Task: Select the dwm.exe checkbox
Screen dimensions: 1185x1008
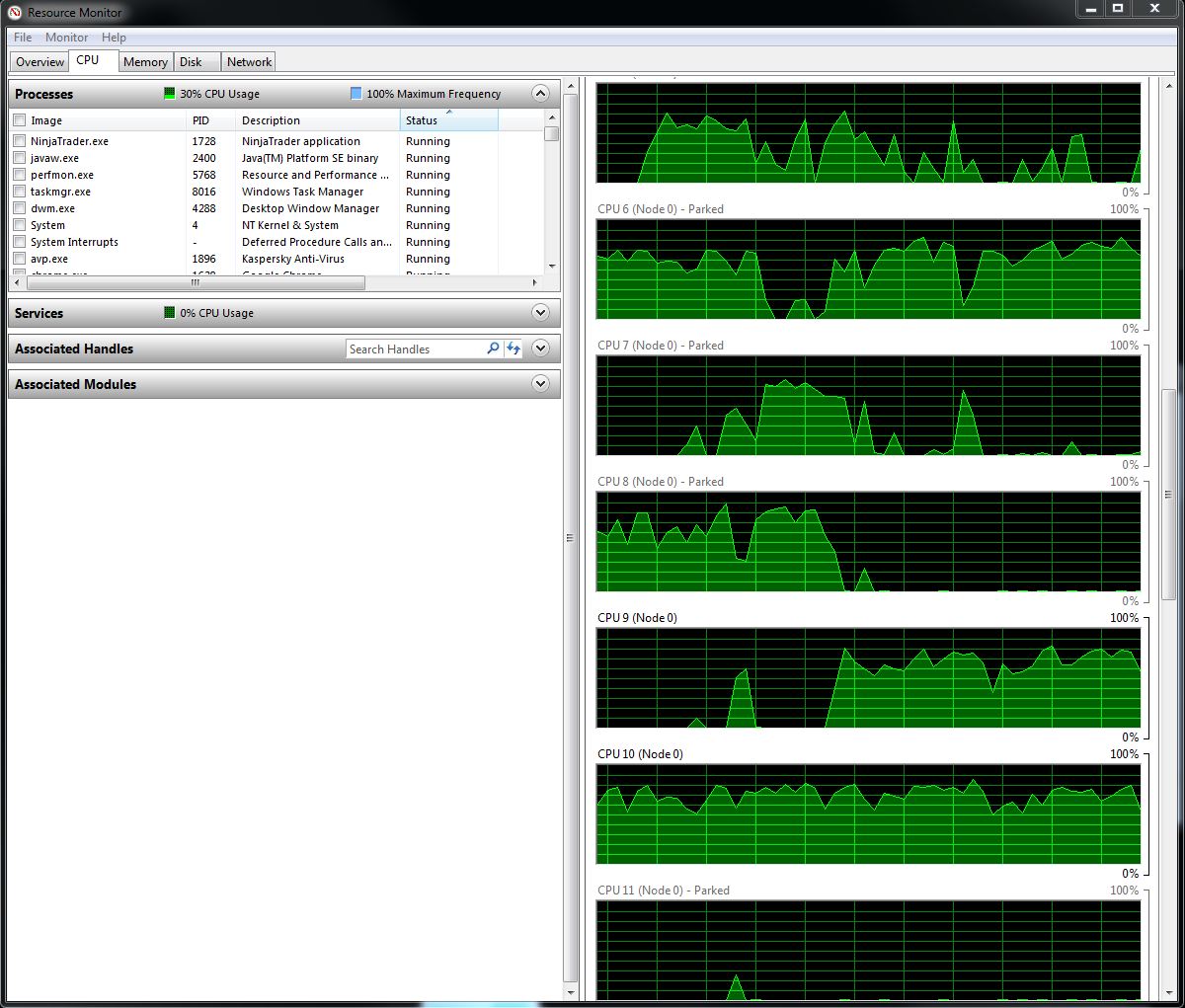Action: point(19,208)
